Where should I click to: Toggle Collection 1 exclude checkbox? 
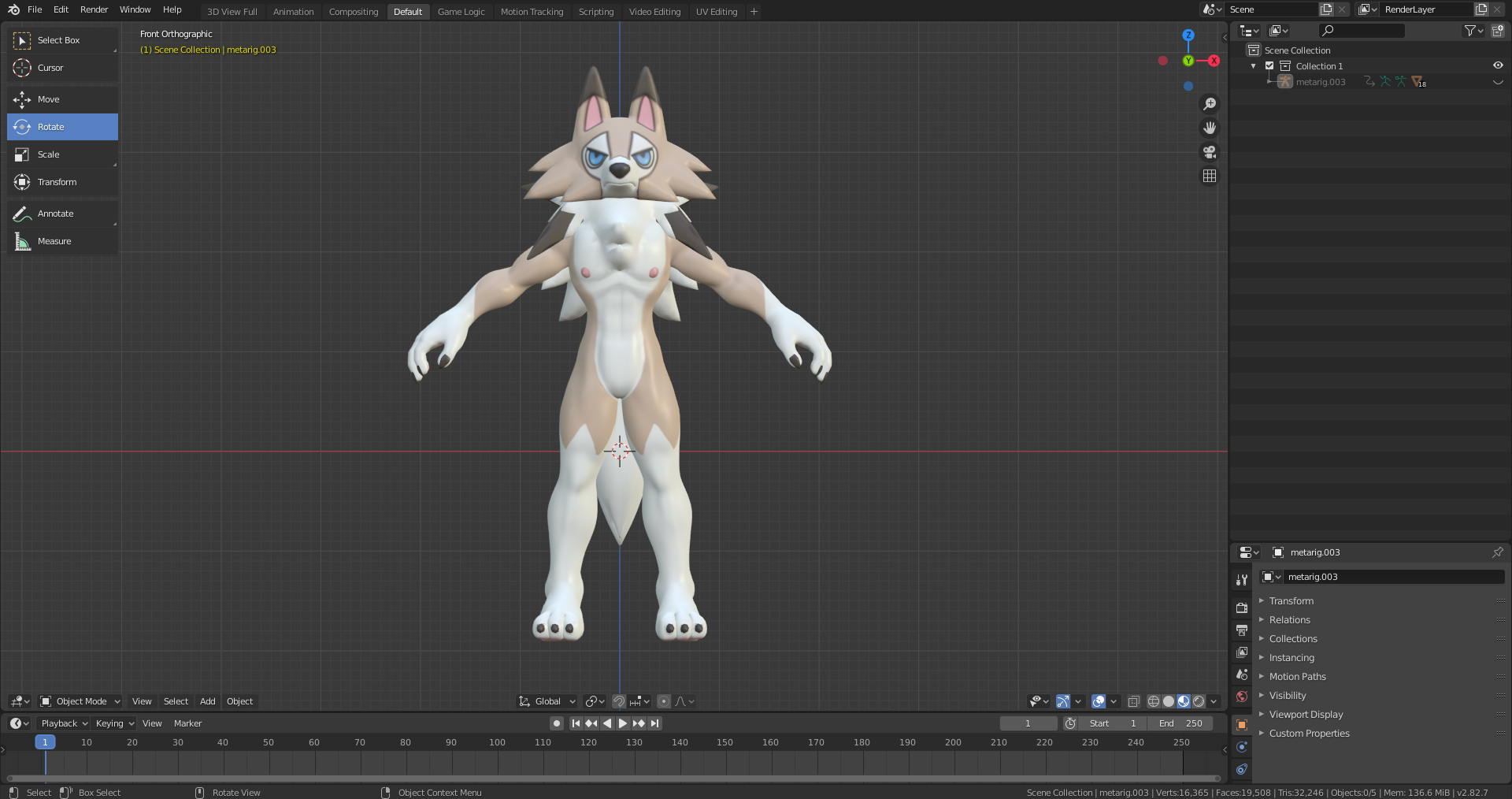pyautogui.click(x=1269, y=66)
